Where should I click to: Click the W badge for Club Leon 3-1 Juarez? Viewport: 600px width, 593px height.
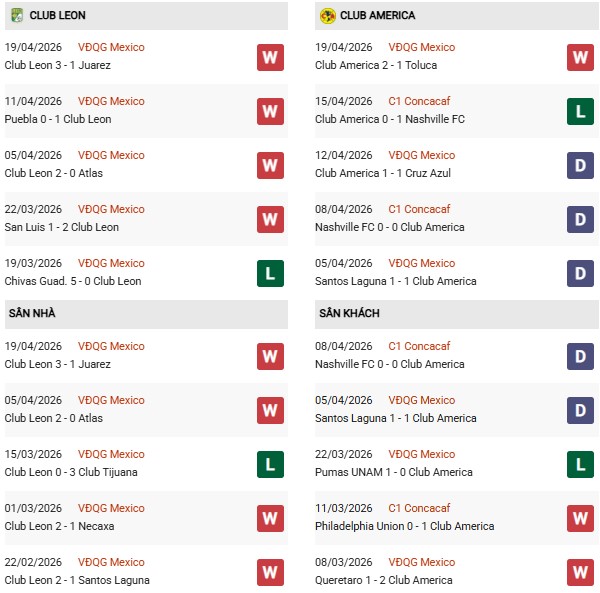(x=270, y=57)
